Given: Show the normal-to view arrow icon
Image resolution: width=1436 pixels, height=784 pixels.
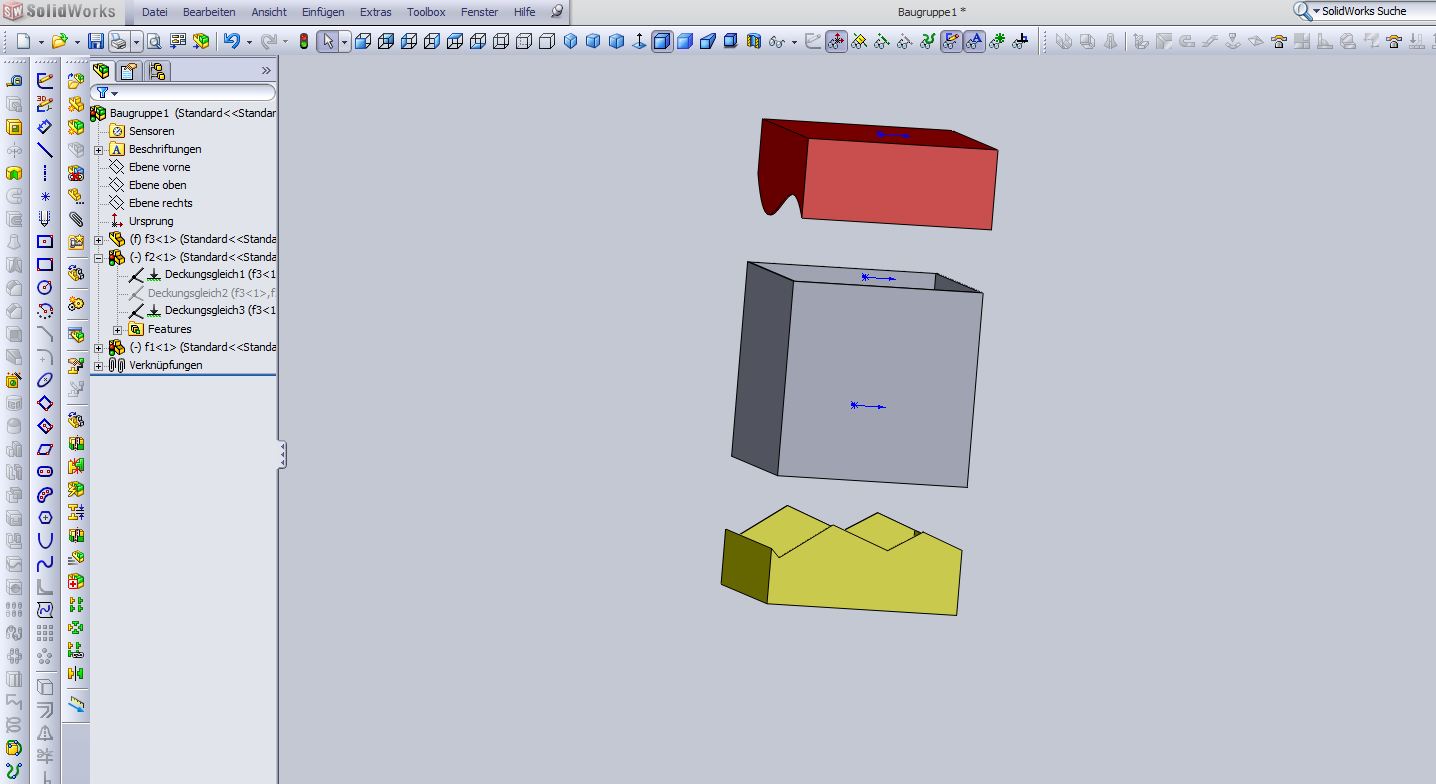Looking at the screenshot, I should (x=640, y=41).
